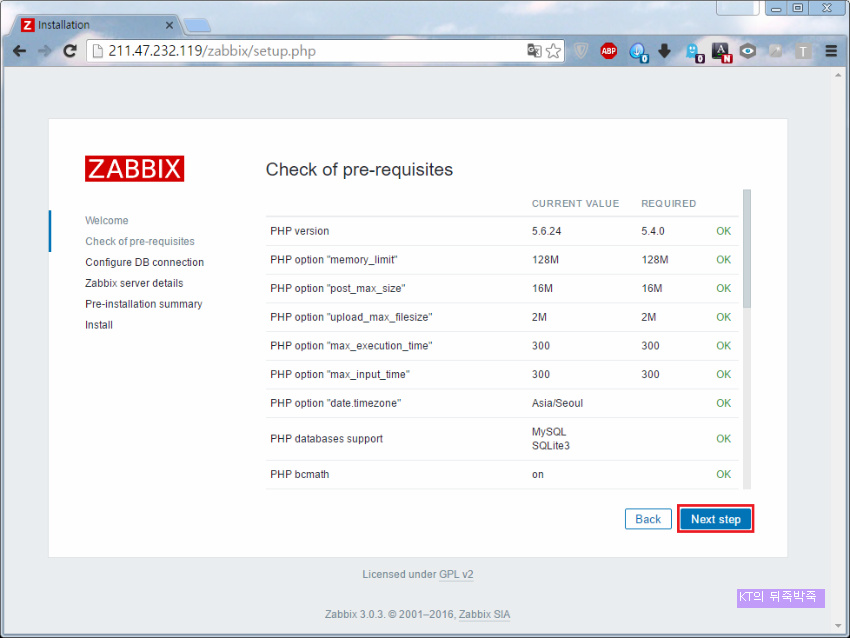Click the Zabbix favicon on the tab
Screen dimensions: 850x638
(28, 25)
